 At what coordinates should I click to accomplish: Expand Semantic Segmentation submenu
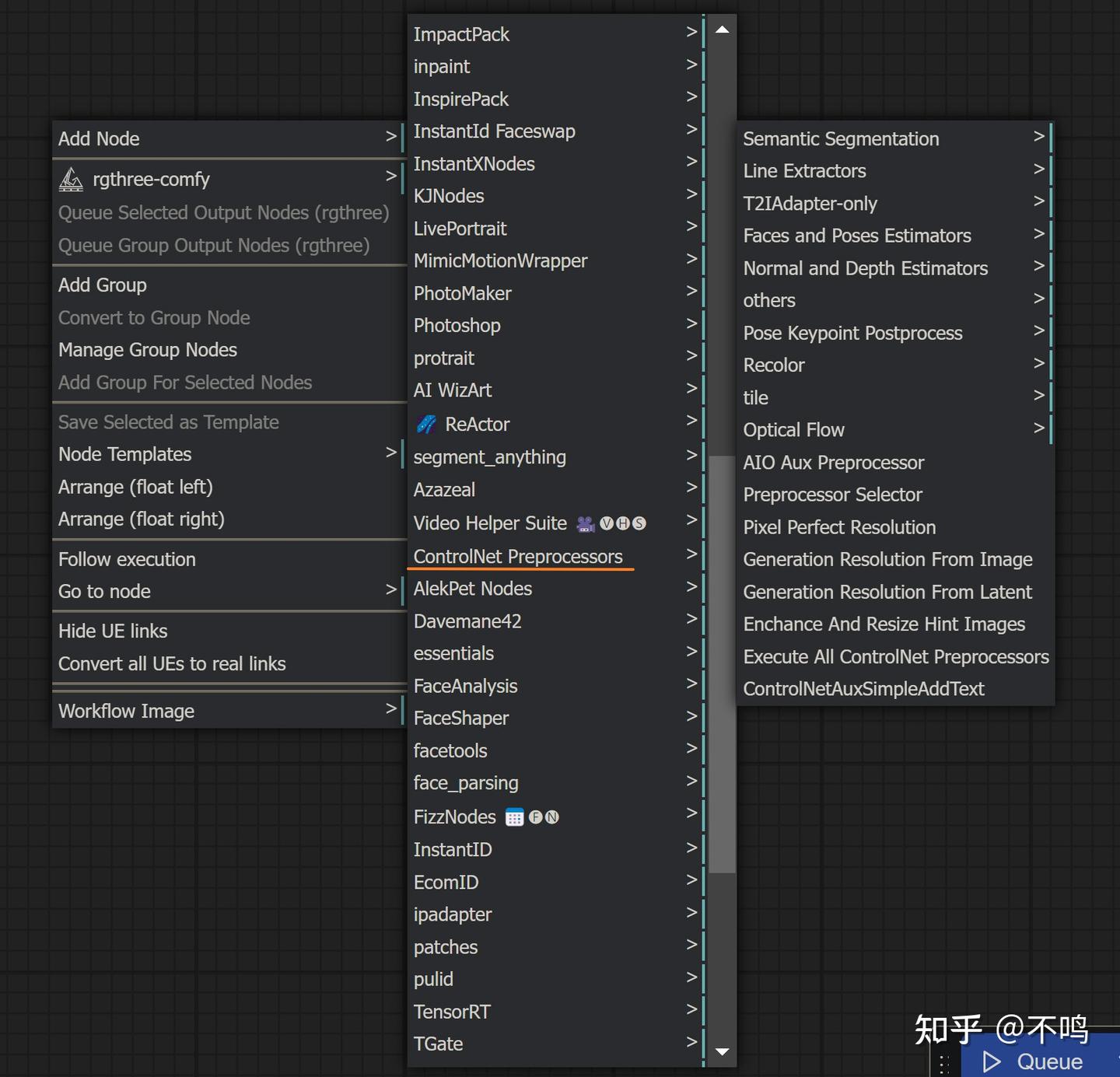coord(895,138)
